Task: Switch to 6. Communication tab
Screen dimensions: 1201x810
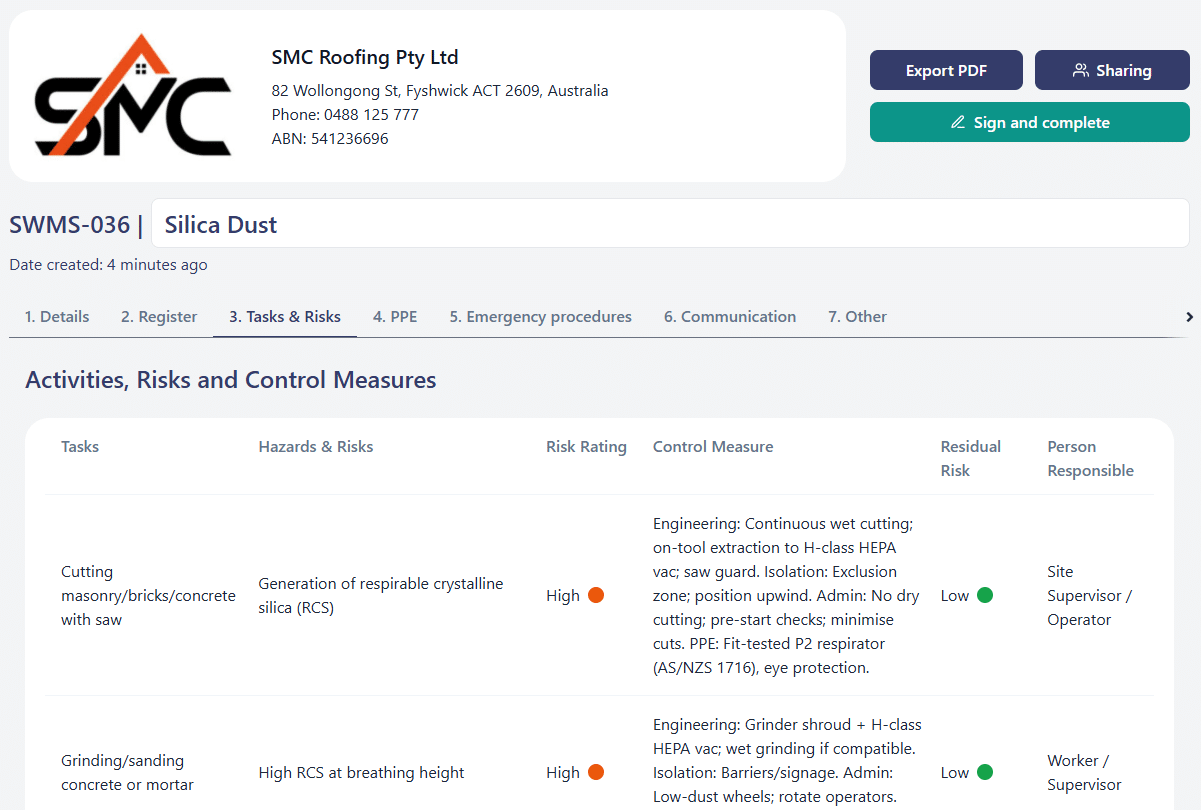Action: pos(730,317)
